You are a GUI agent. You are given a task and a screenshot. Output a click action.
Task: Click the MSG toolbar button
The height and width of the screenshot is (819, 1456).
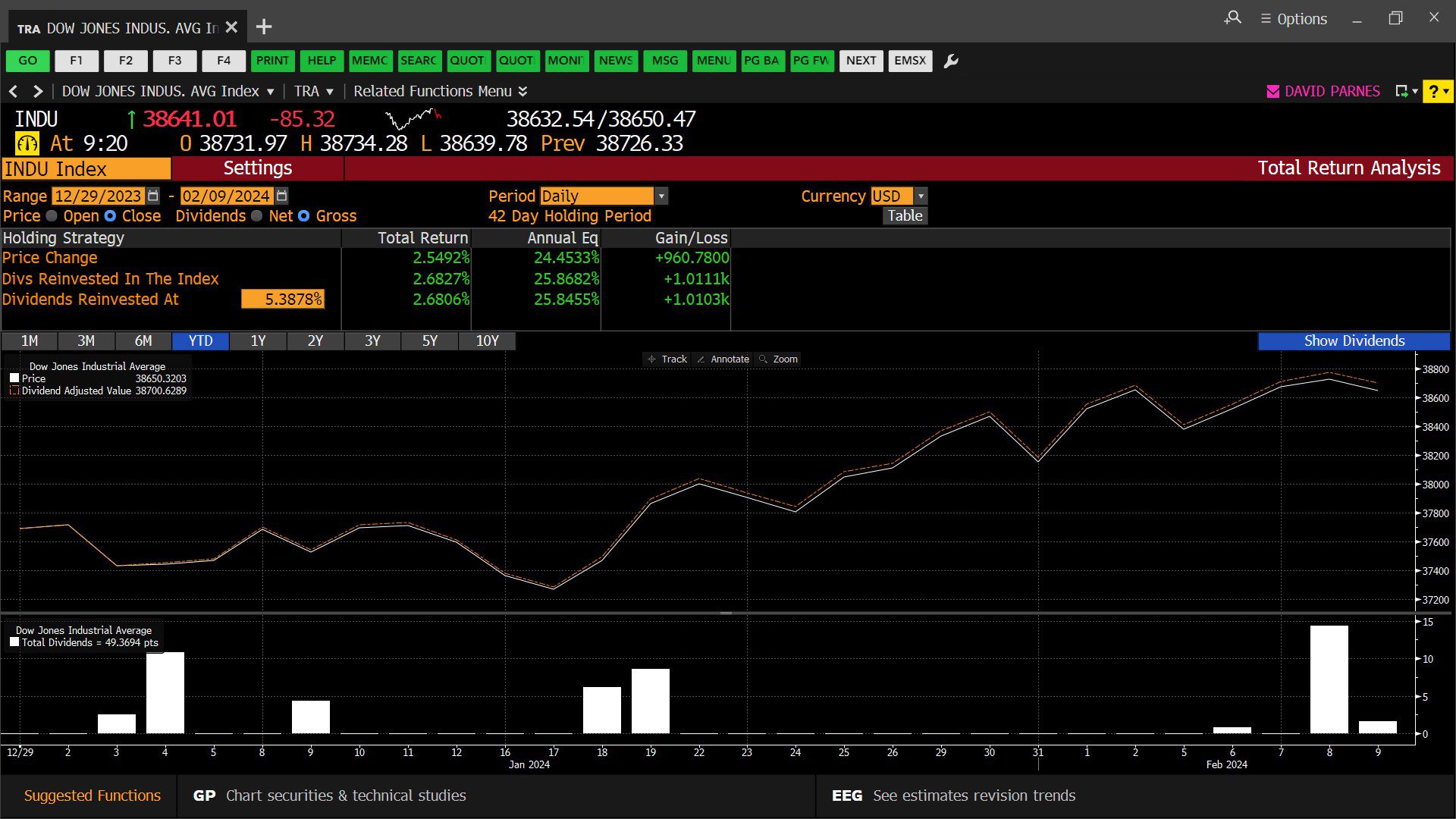click(x=665, y=61)
